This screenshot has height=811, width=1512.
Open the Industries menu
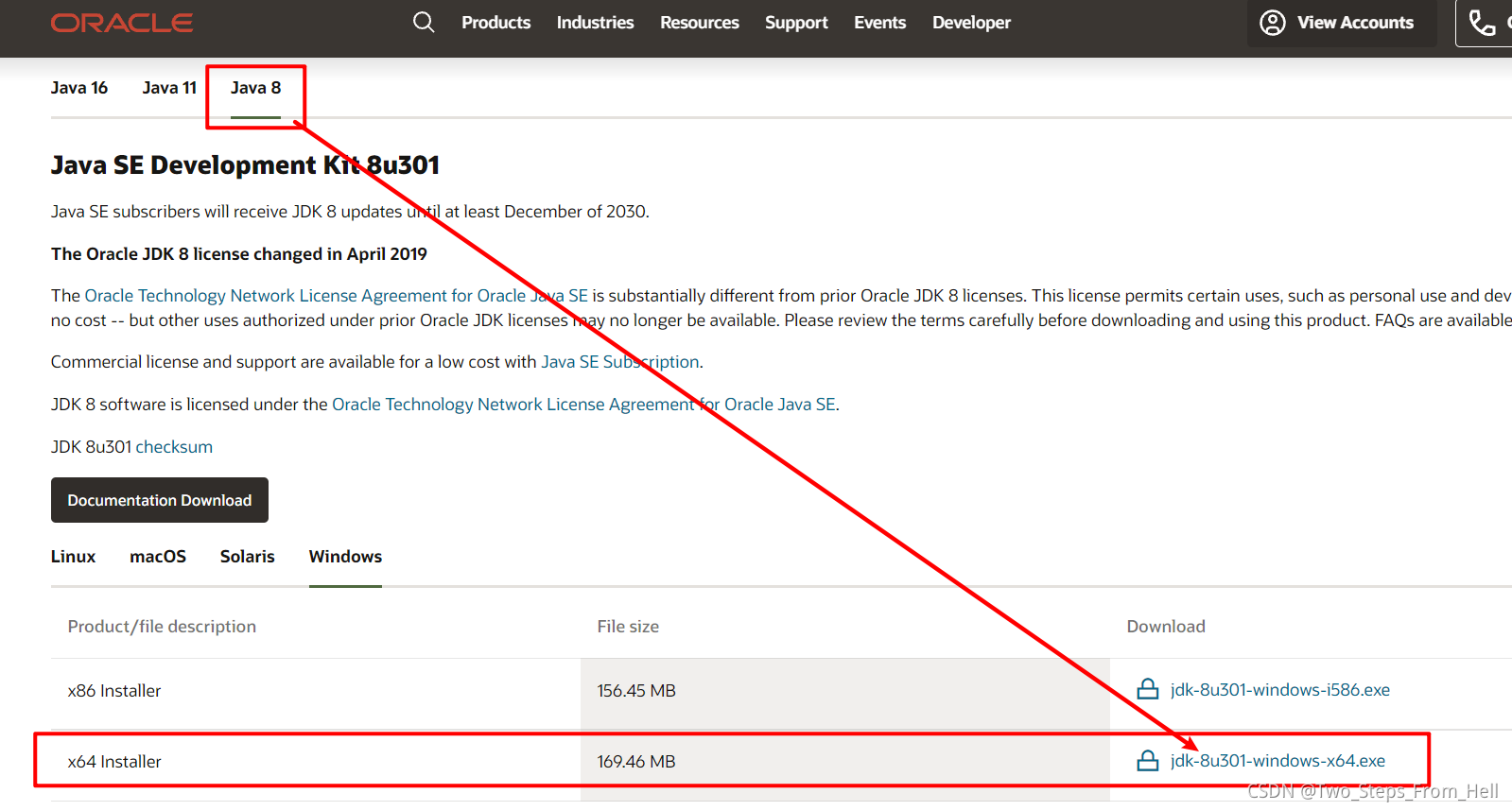coord(595,23)
